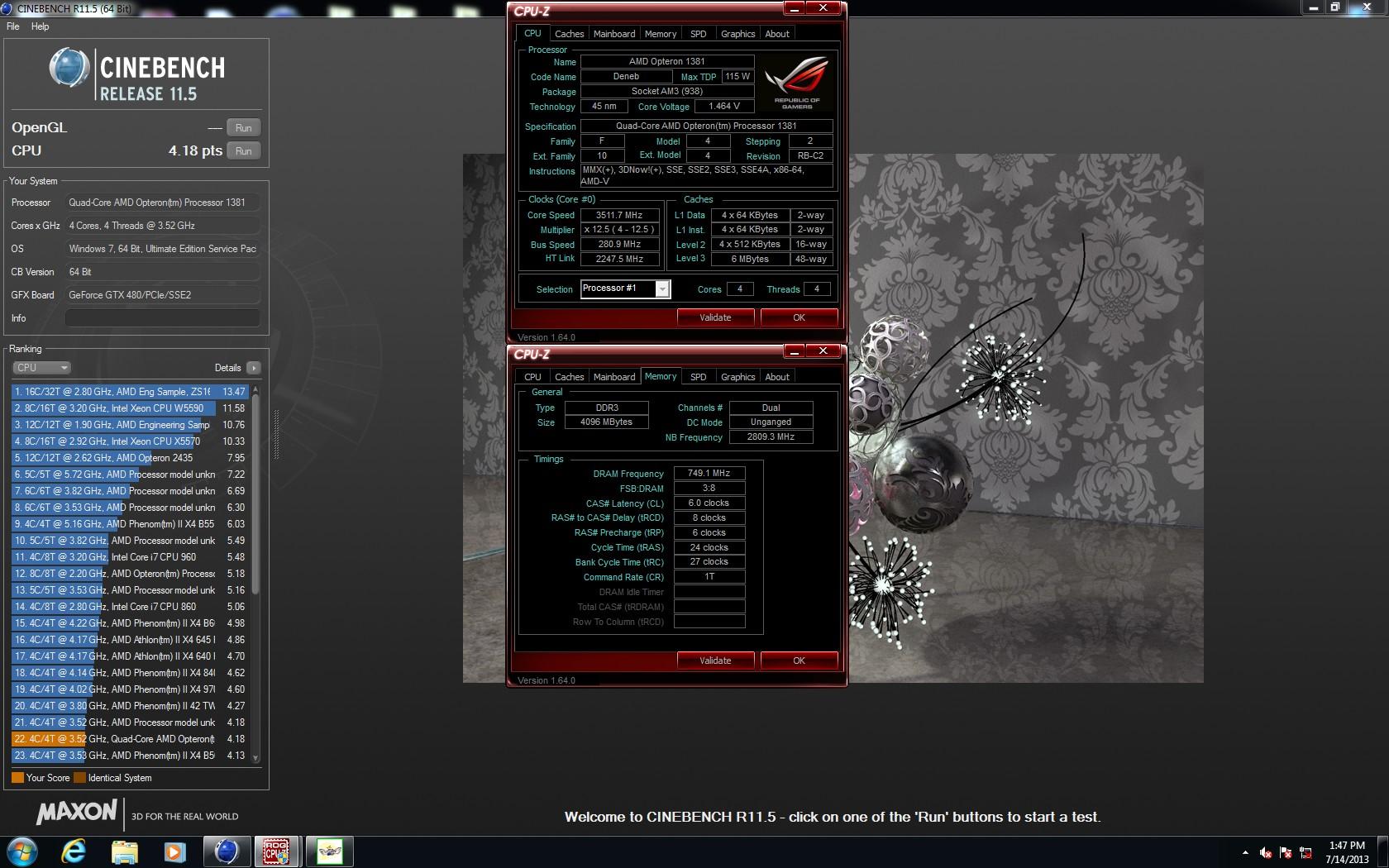Open Mainboard tab in upper CPU-Z window
This screenshot has width=1389, height=868.
614,34
